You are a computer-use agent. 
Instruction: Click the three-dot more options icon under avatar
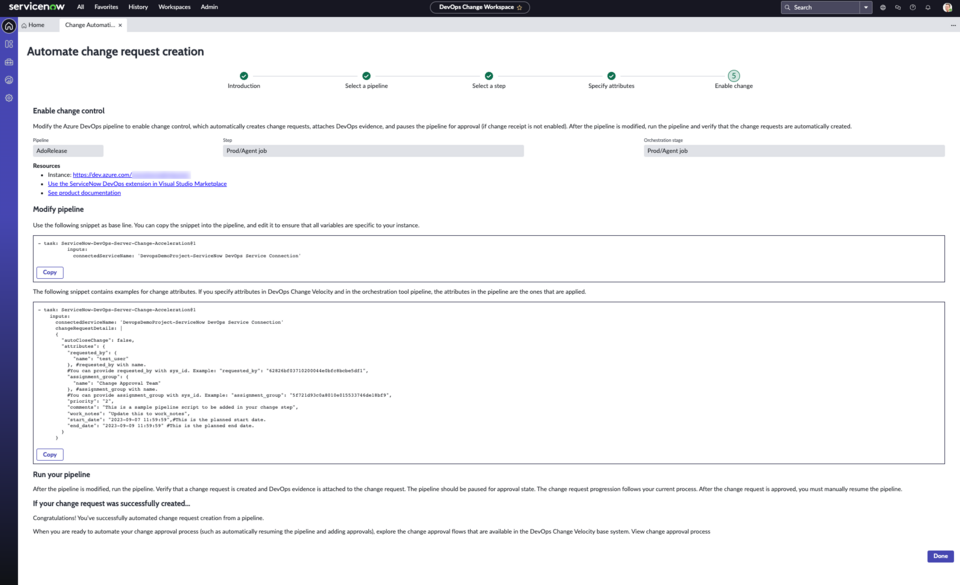(x=953, y=25)
